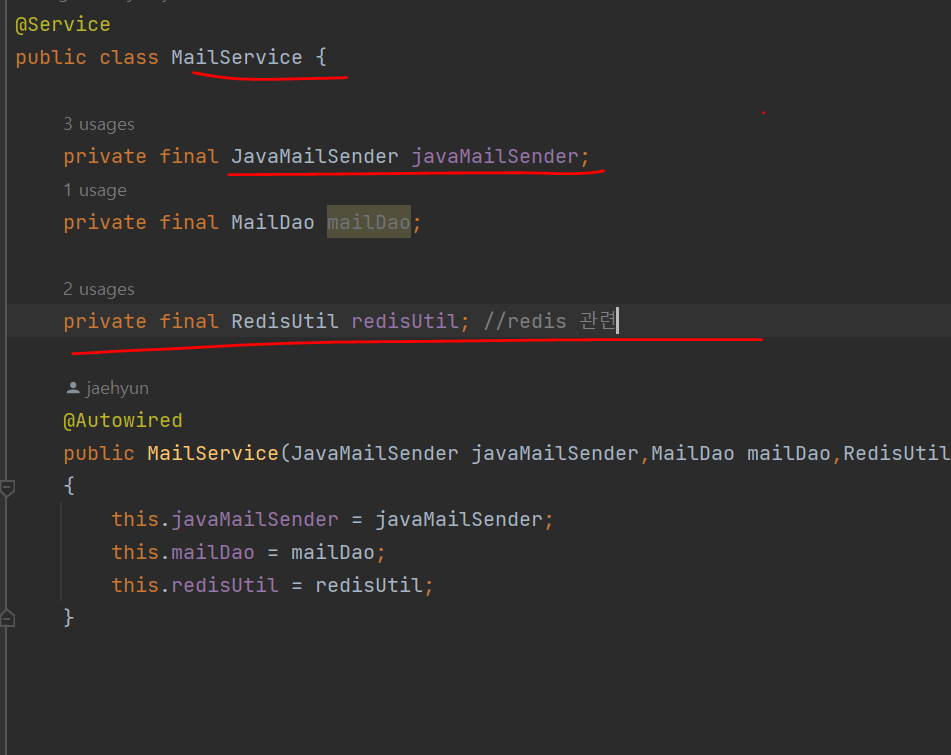951x755 pixels.
Task: Click the '3 usages' inlay hint
Action: coord(99,124)
